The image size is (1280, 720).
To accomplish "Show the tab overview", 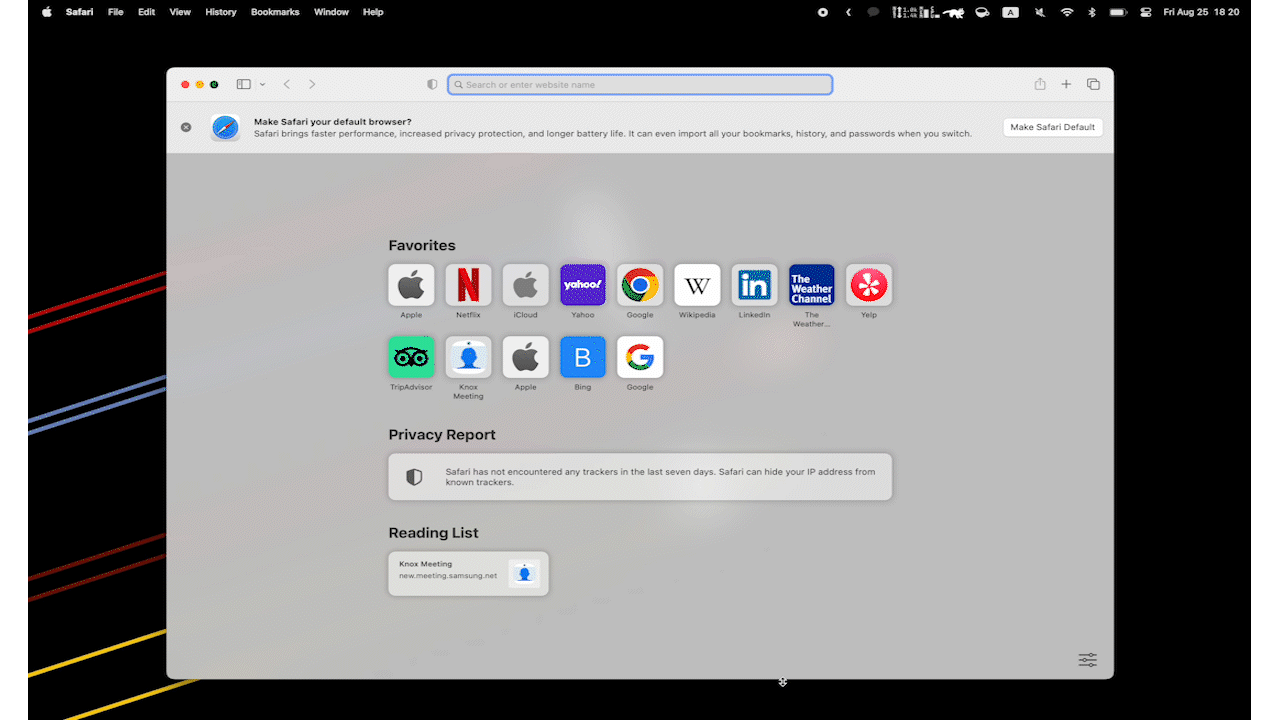I will click(x=1093, y=84).
